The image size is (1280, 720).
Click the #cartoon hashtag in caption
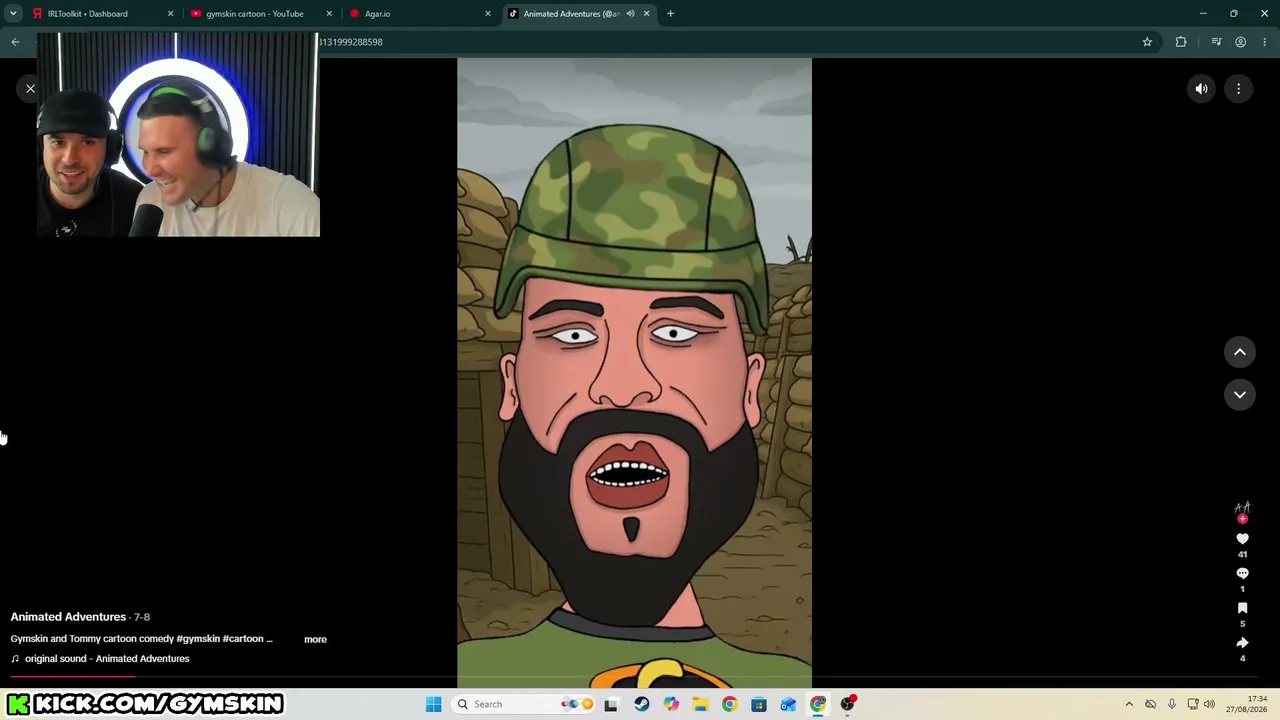pos(242,639)
